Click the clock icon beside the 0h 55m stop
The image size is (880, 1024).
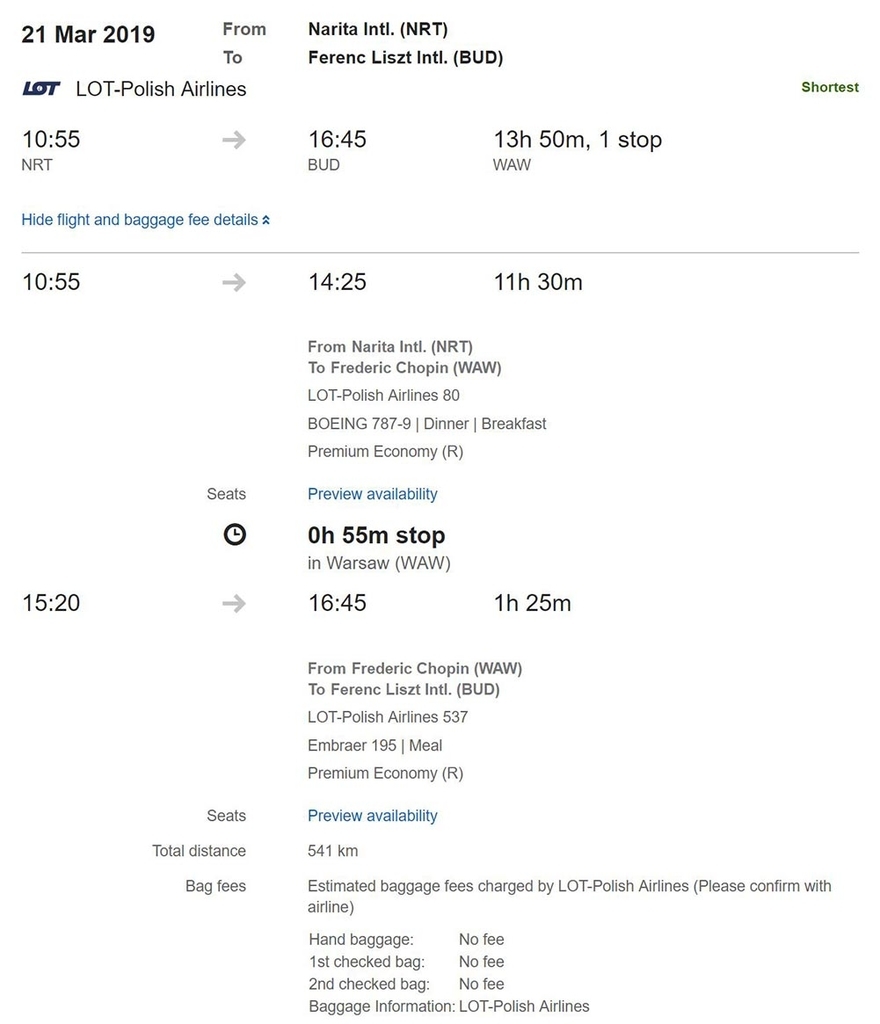tap(235, 534)
